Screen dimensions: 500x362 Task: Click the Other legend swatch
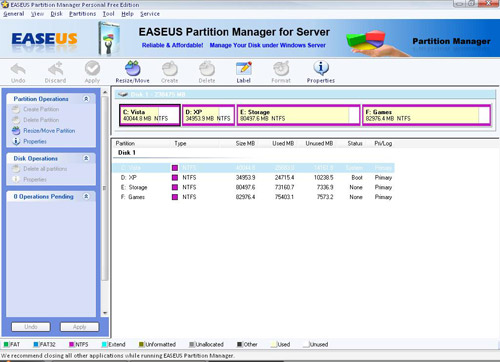[240, 344]
